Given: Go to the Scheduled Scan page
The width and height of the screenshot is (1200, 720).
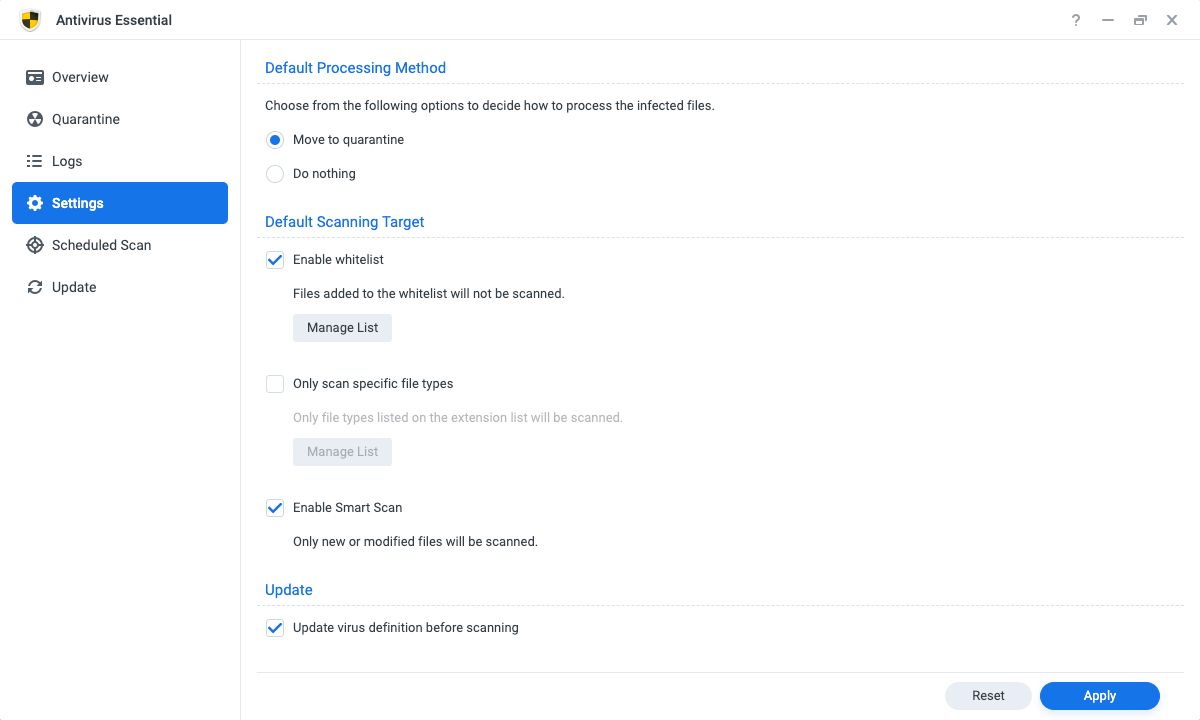Looking at the screenshot, I should pos(101,245).
